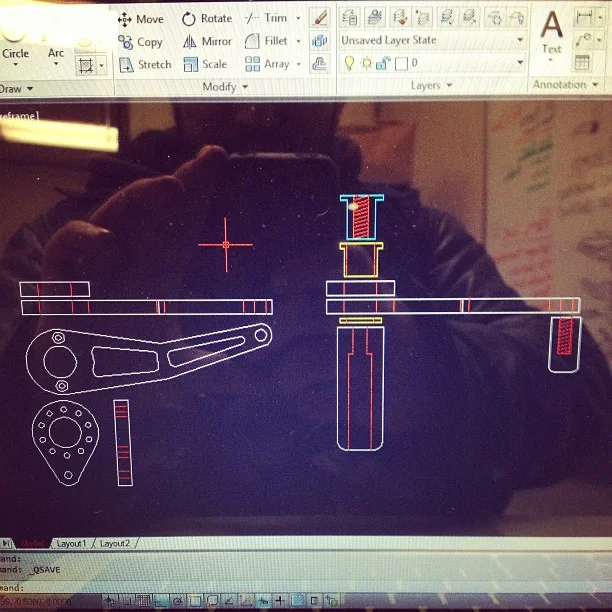Select the Scale tool
The image size is (612, 612).
[x=205, y=64]
